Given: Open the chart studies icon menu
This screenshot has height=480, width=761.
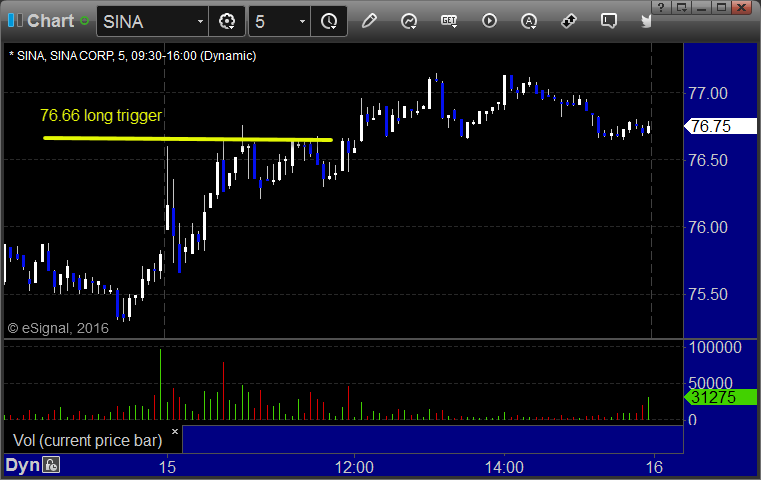Looking at the screenshot, I should pos(409,21).
